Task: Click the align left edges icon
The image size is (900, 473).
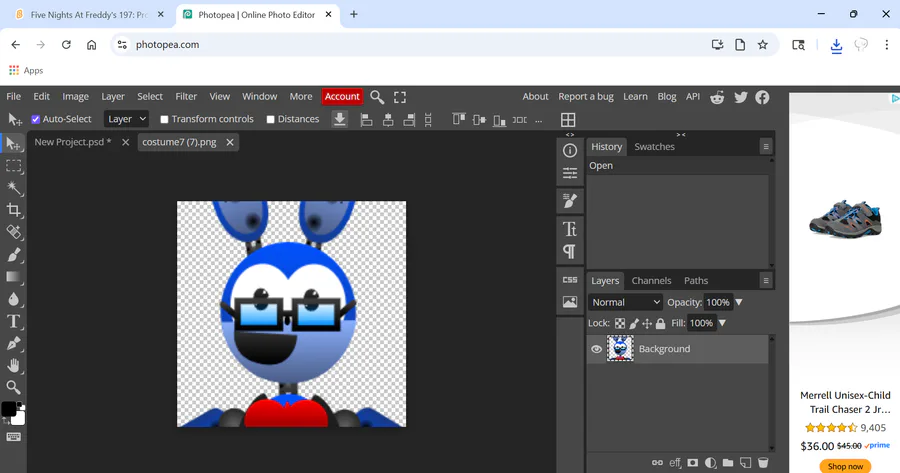Action: click(366, 120)
